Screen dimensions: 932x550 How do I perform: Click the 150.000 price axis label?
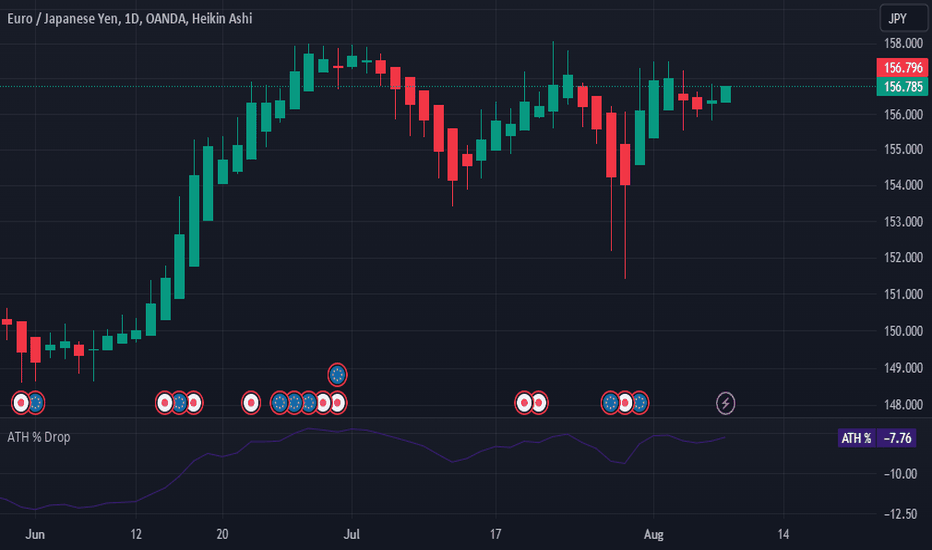pyautogui.click(x=903, y=331)
